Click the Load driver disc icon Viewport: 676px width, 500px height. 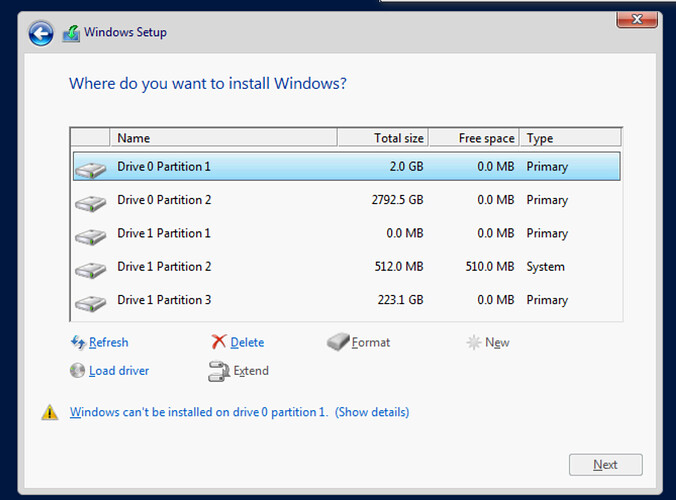click(78, 371)
